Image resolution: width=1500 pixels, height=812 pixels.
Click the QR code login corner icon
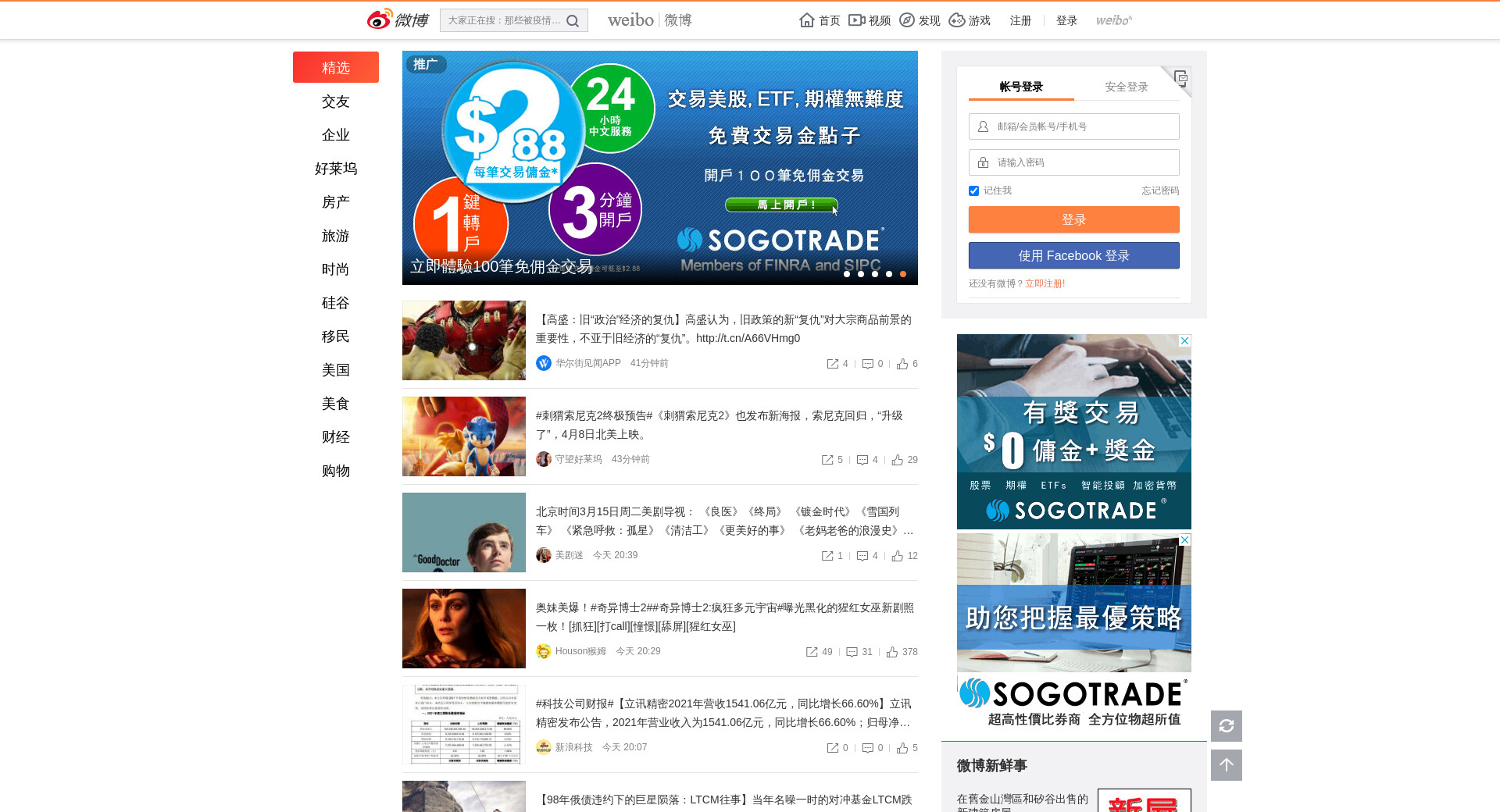pos(1180,78)
